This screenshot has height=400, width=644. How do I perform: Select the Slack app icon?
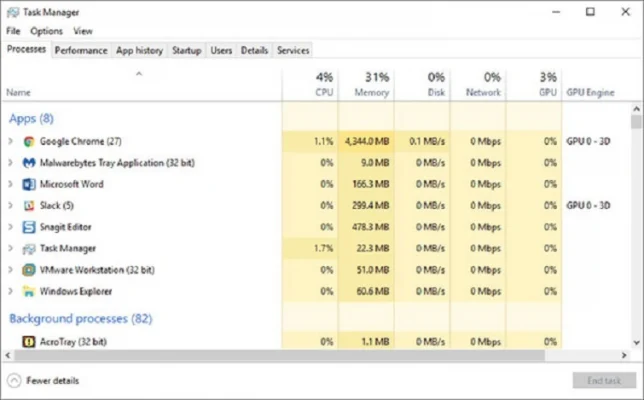[30, 205]
